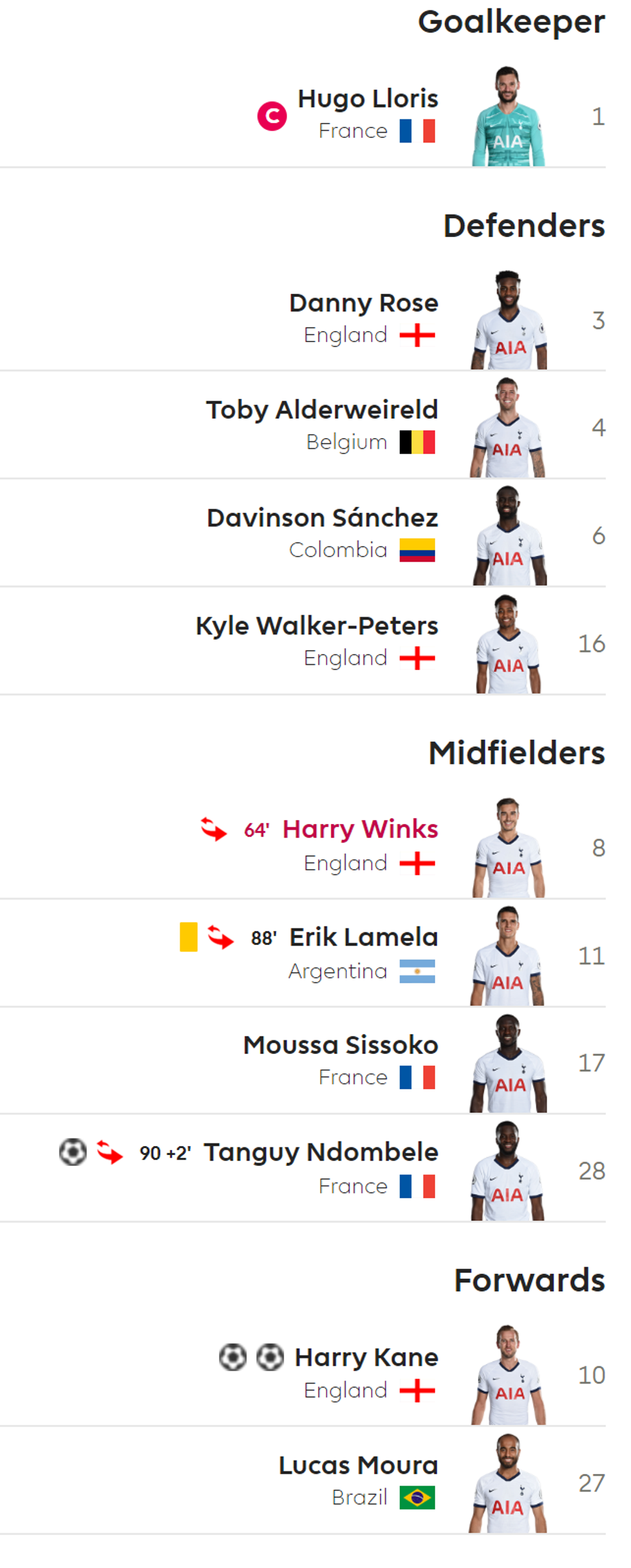Click the Brazil flag under Lucas Moura

click(x=417, y=1497)
